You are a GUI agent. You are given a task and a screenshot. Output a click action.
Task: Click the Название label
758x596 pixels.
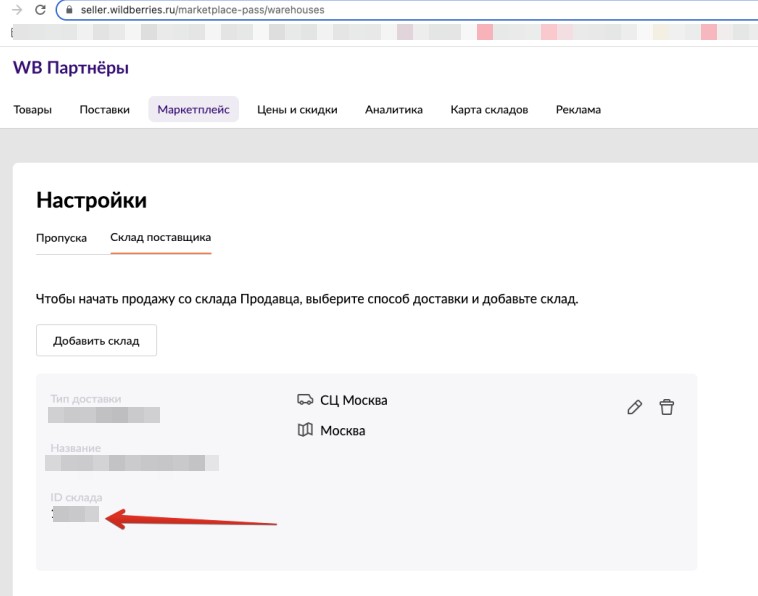[x=76, y=448]
